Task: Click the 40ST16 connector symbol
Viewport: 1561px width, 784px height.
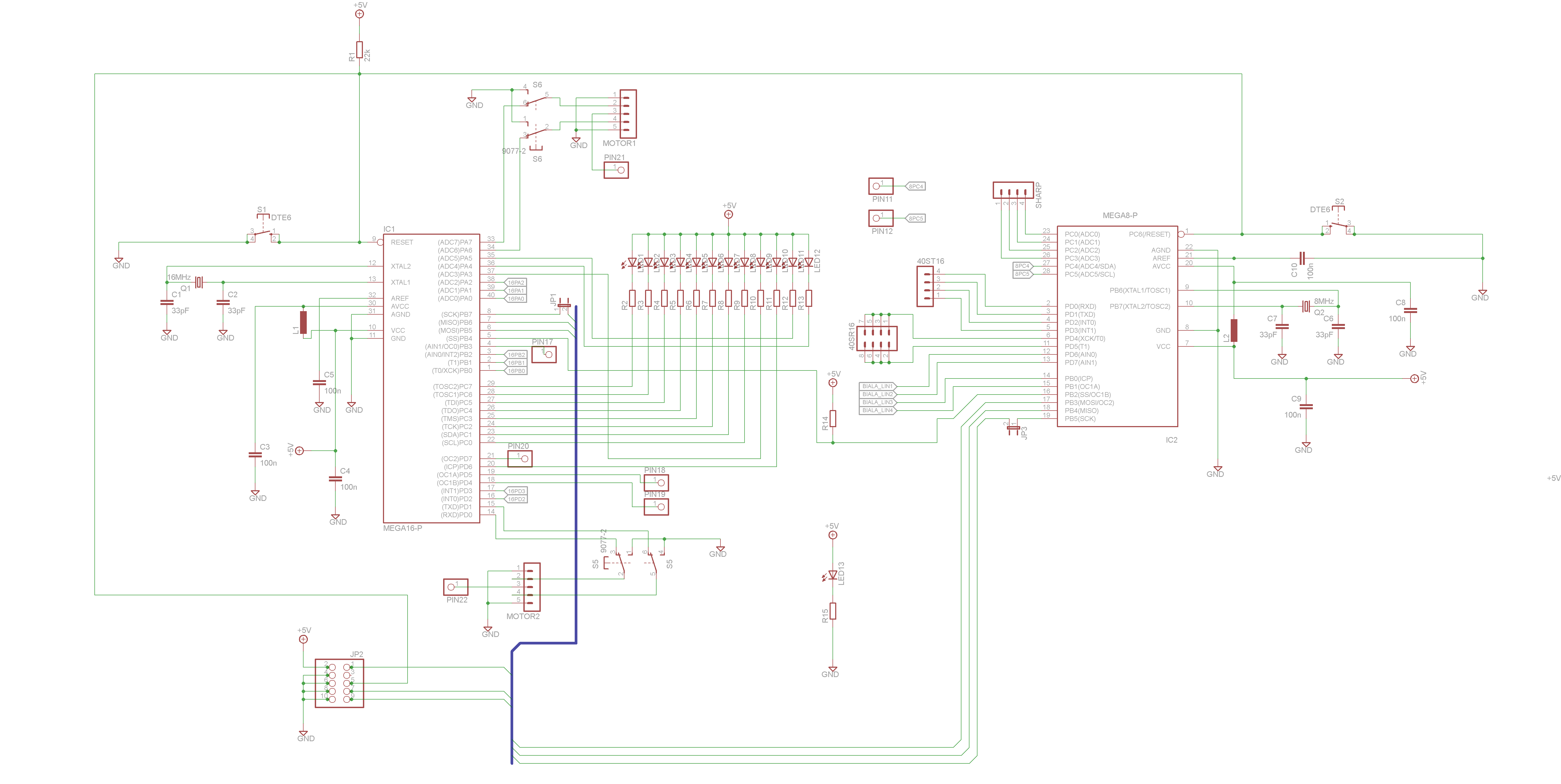Action: tap(925, 286)
